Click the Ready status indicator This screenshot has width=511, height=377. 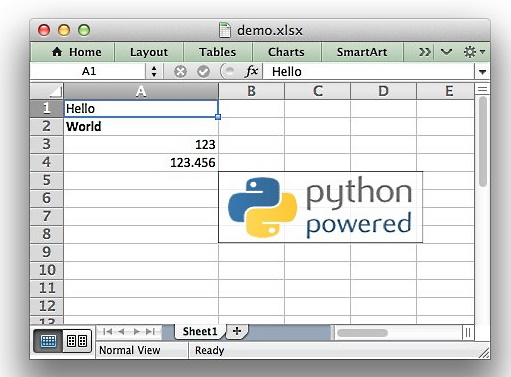tap(209, 350)
